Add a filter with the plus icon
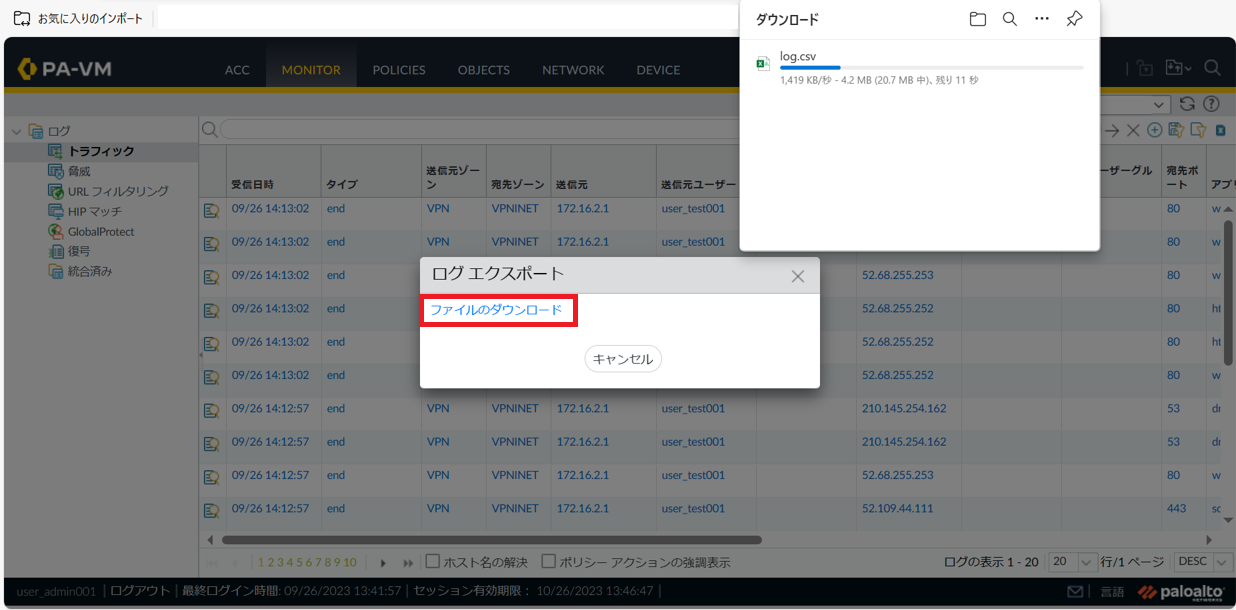This screenshot has height=610, width=1236. click(1154, 131)
